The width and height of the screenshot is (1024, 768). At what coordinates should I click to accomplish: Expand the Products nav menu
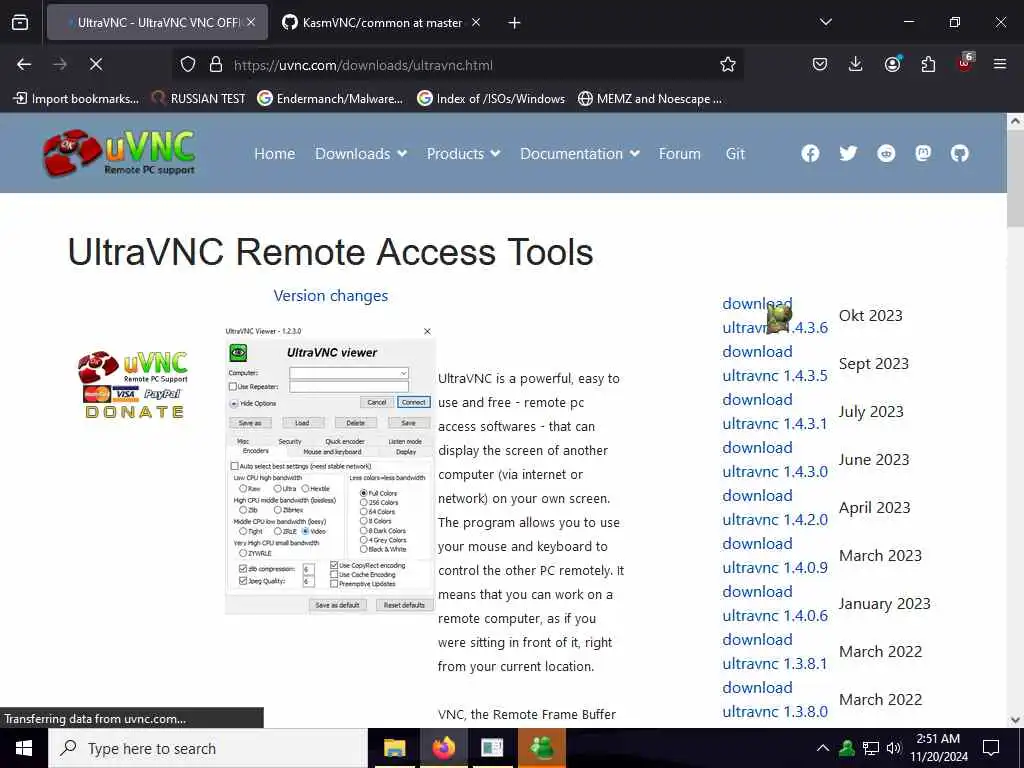[463, 153]
